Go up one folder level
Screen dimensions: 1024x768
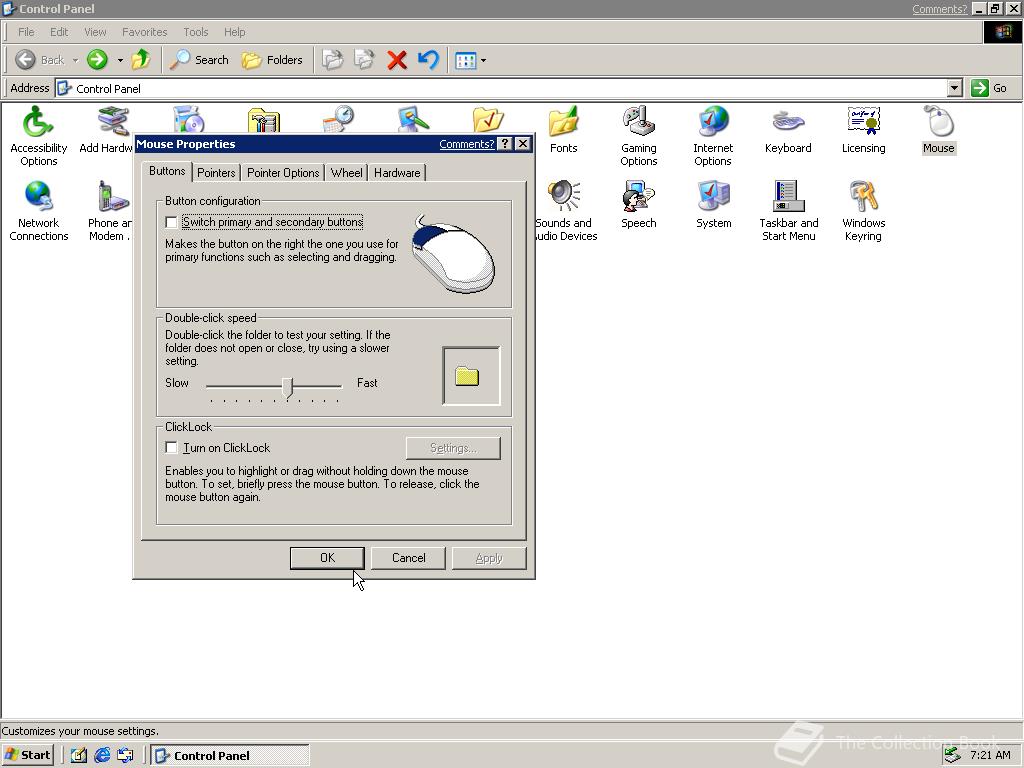pos(140,60)
